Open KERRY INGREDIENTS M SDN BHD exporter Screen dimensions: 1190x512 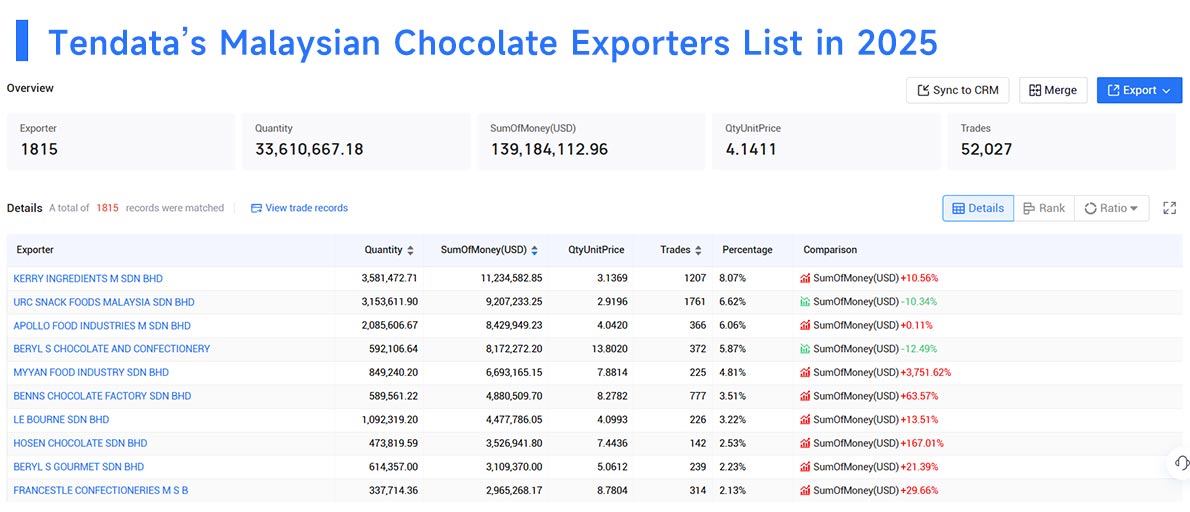click(88, 278)
